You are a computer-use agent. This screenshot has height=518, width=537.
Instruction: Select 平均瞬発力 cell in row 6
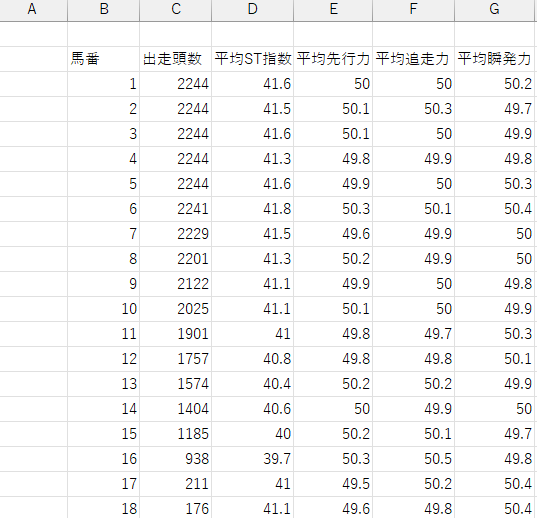496,209
